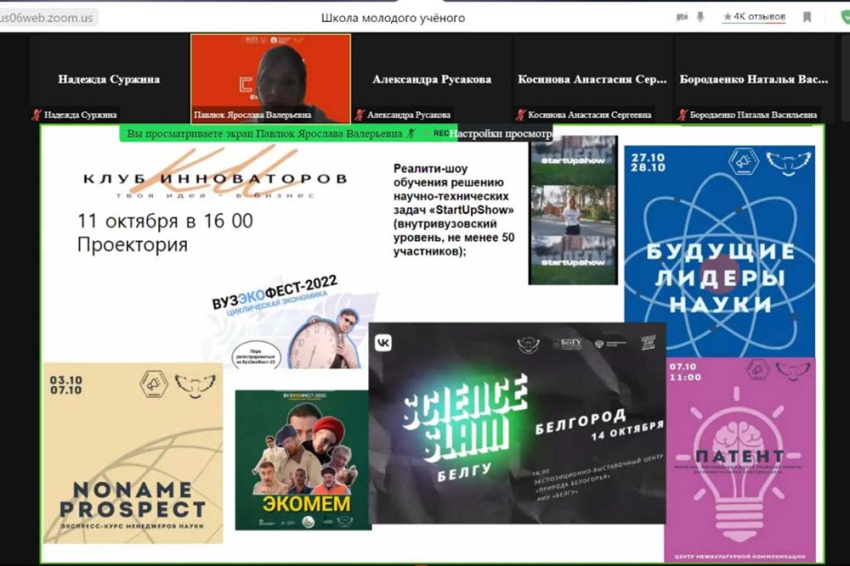Click the Школа молодого учёного page title
Screen dimensions: 850x566
(x=392, y=17)
